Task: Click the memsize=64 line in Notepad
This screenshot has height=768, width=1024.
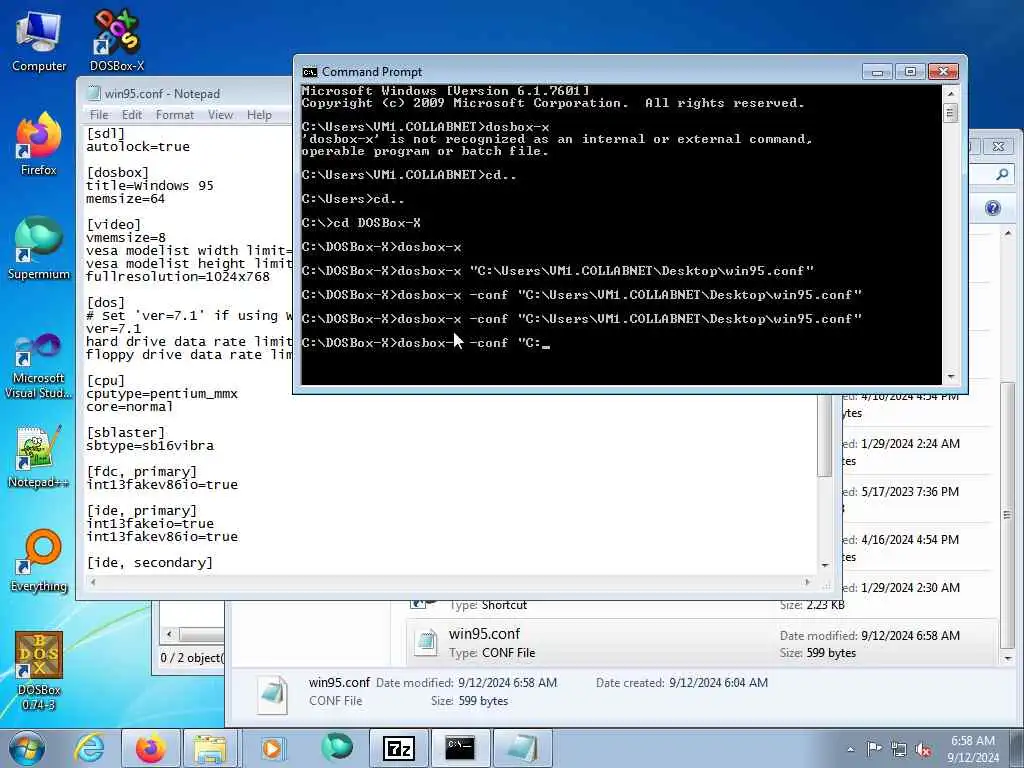Action: (125, 199)
